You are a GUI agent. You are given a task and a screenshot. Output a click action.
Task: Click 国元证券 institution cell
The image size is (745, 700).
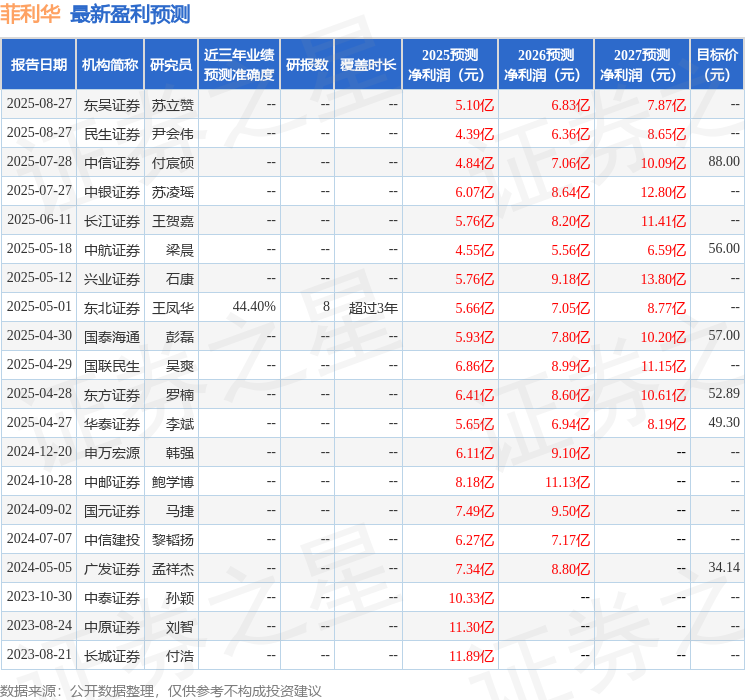112,511
